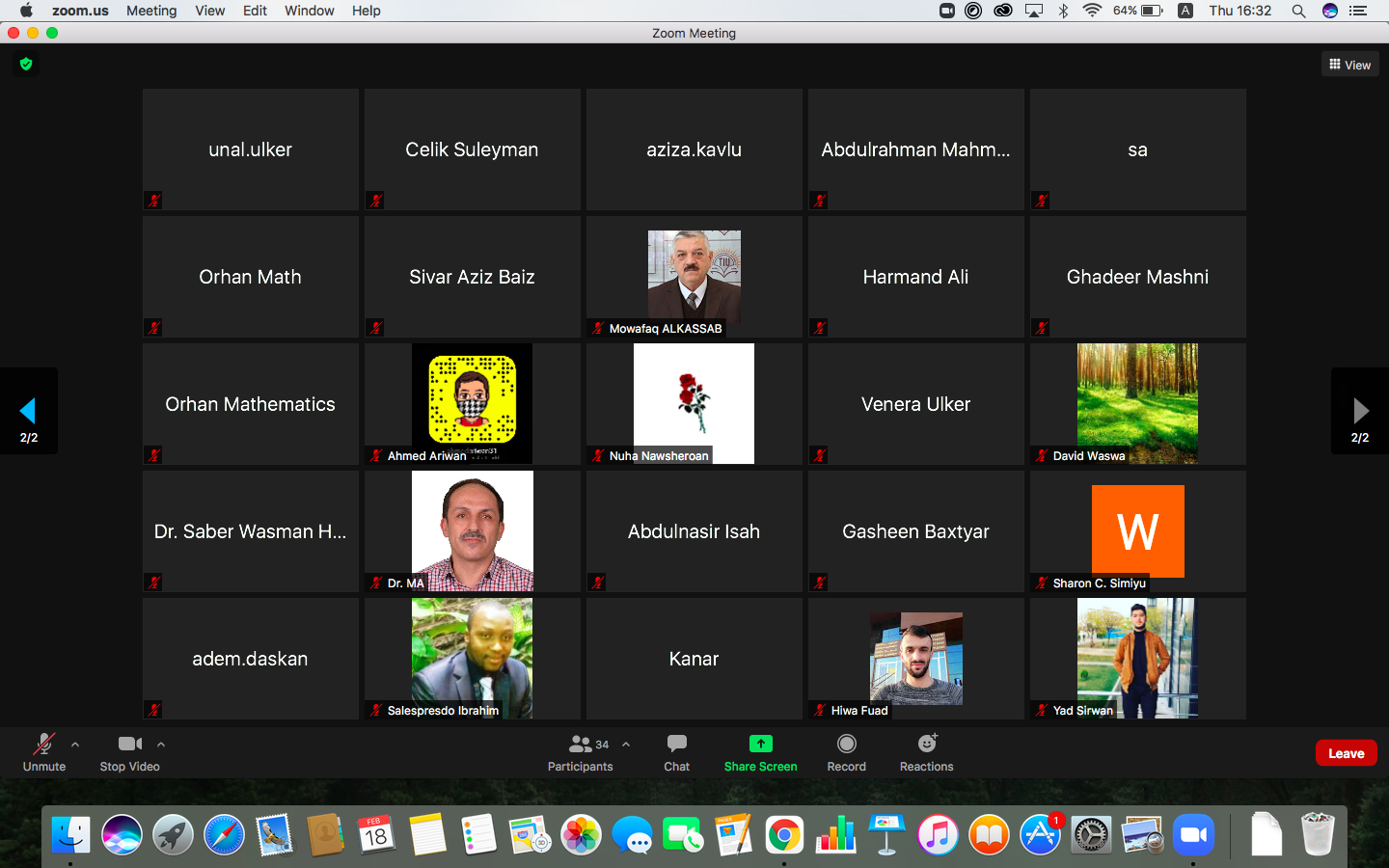1389x868 pixels.
Task: Open the Reactions menu
Action: click(926, 752)
